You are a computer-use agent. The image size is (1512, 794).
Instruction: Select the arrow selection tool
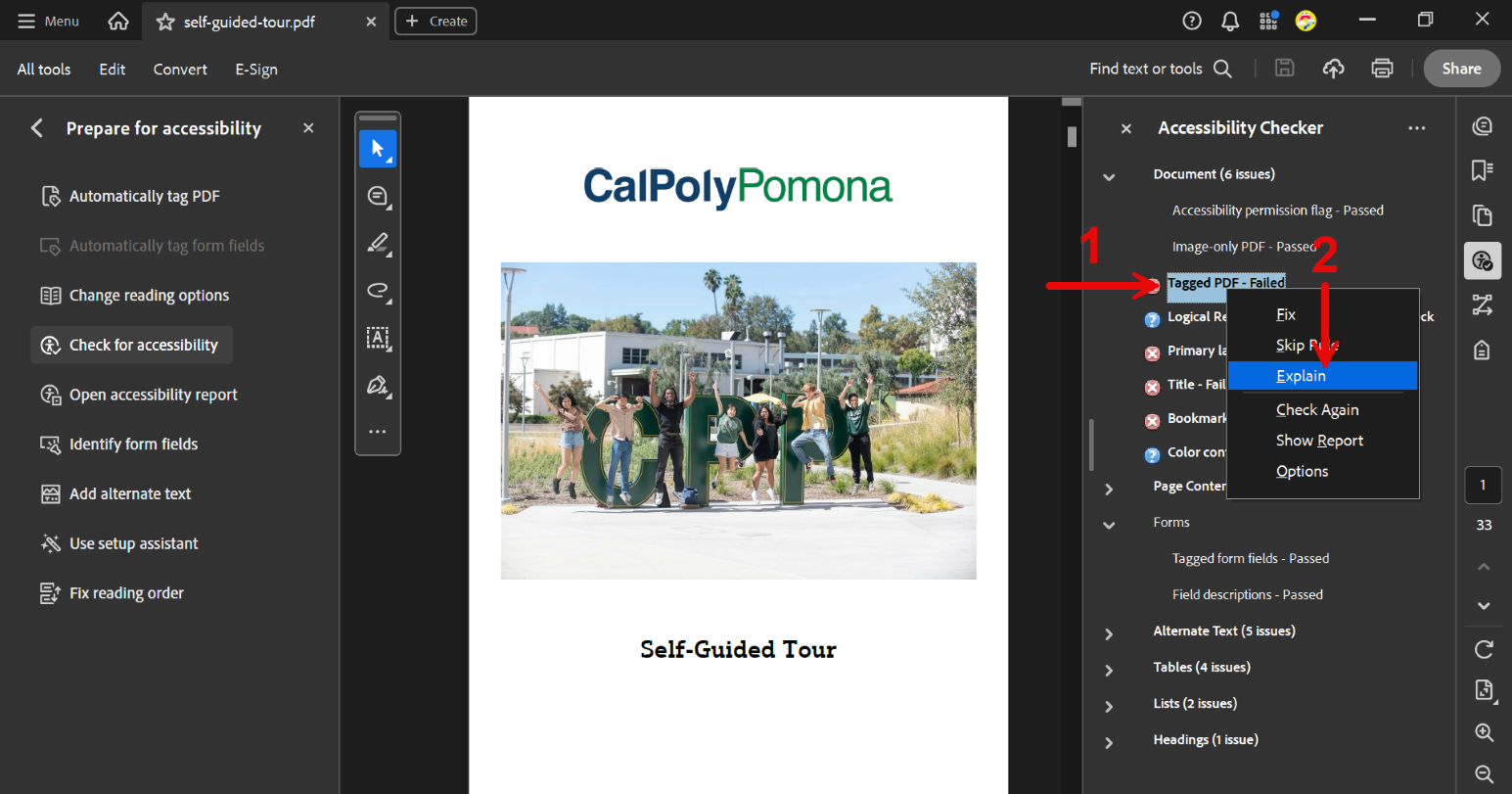pyautogui.click(x=378, y=149)
